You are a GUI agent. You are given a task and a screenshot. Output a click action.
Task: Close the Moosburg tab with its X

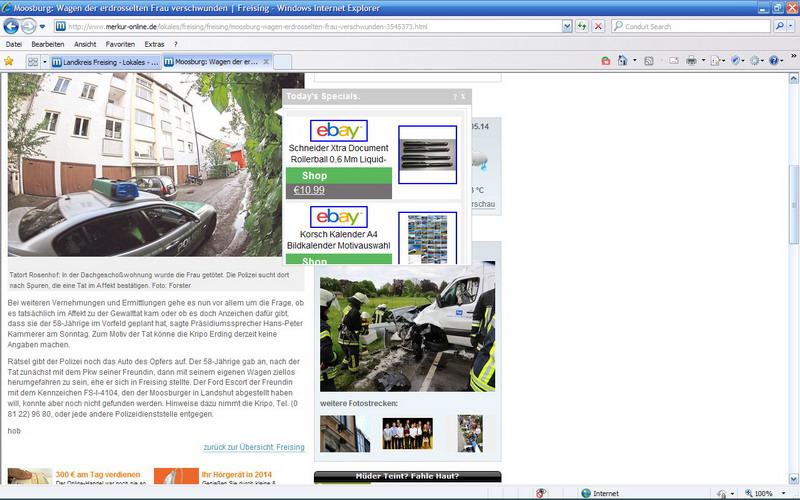pos(266,62)
